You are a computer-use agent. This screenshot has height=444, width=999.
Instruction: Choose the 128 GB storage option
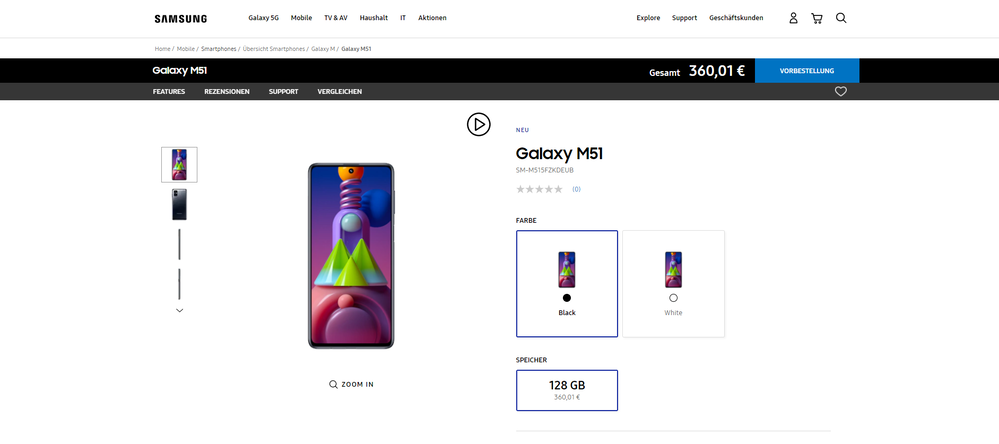tap(567, 390)
